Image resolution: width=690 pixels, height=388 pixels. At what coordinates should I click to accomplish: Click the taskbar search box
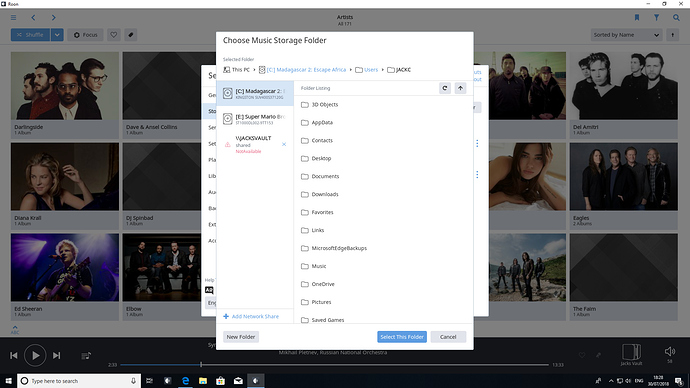click(79, 381)
